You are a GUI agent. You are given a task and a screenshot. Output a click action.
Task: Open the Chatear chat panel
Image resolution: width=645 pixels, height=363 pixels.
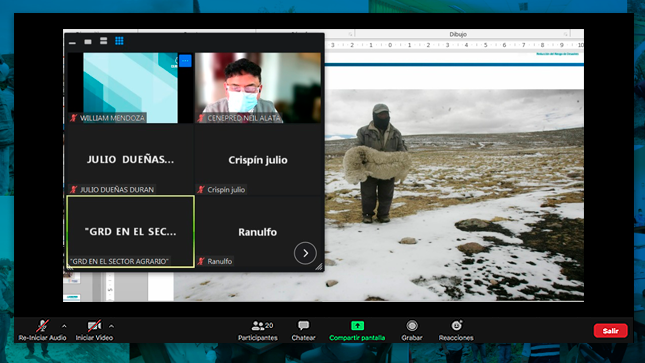pos(304,330)
